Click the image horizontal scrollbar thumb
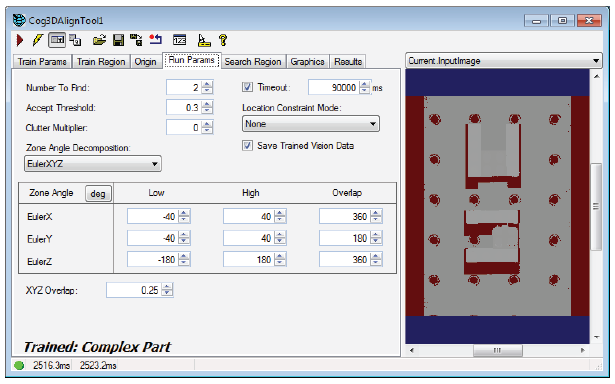The image size is (615, 384). tap(497, 350)
